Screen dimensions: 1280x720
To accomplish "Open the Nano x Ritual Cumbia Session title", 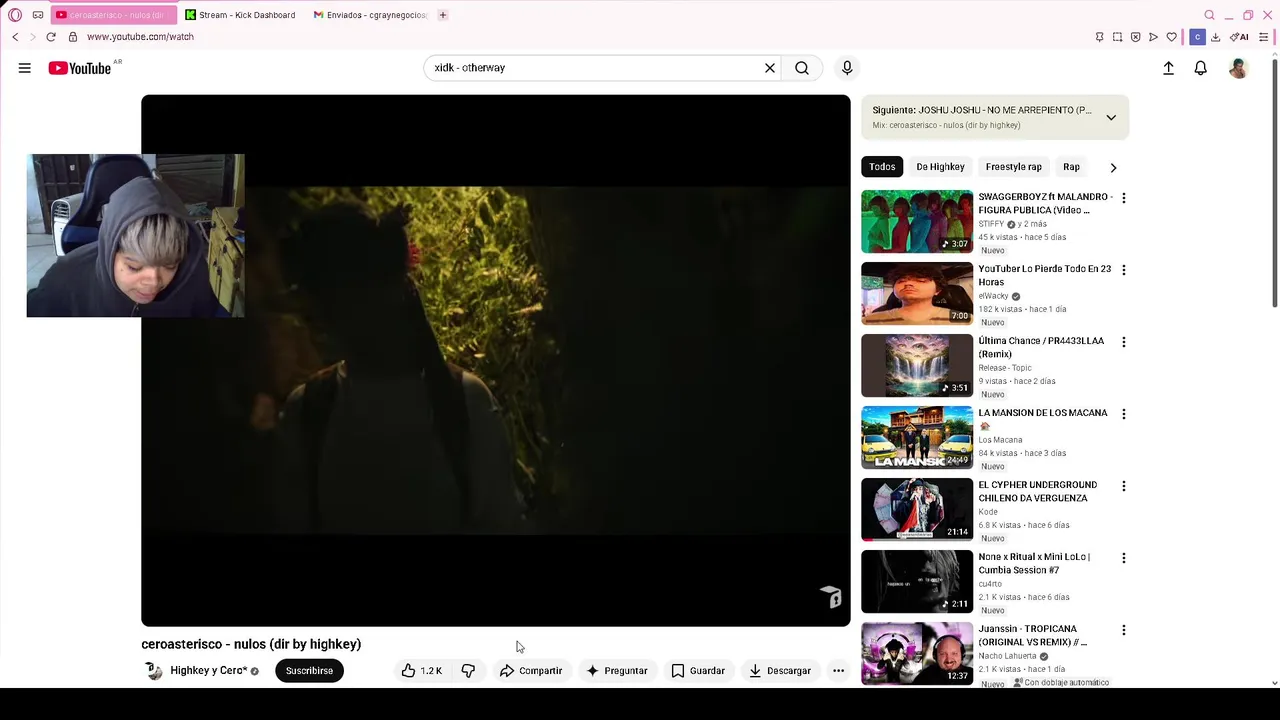I will coord(1034,563).
